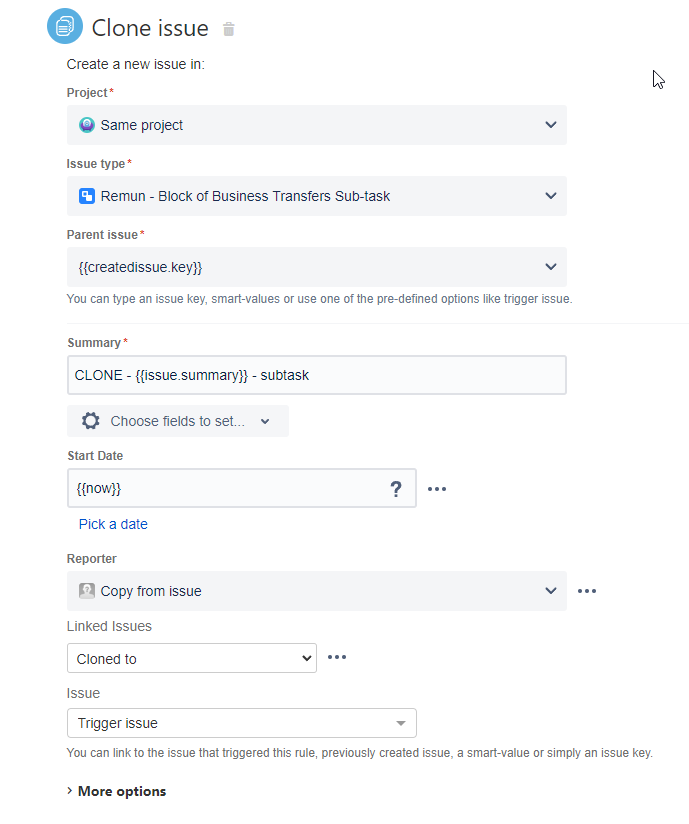Open the Reporter Copy from issue dropdown
This screenshot has height=824, width=689.
pos(317,591)
